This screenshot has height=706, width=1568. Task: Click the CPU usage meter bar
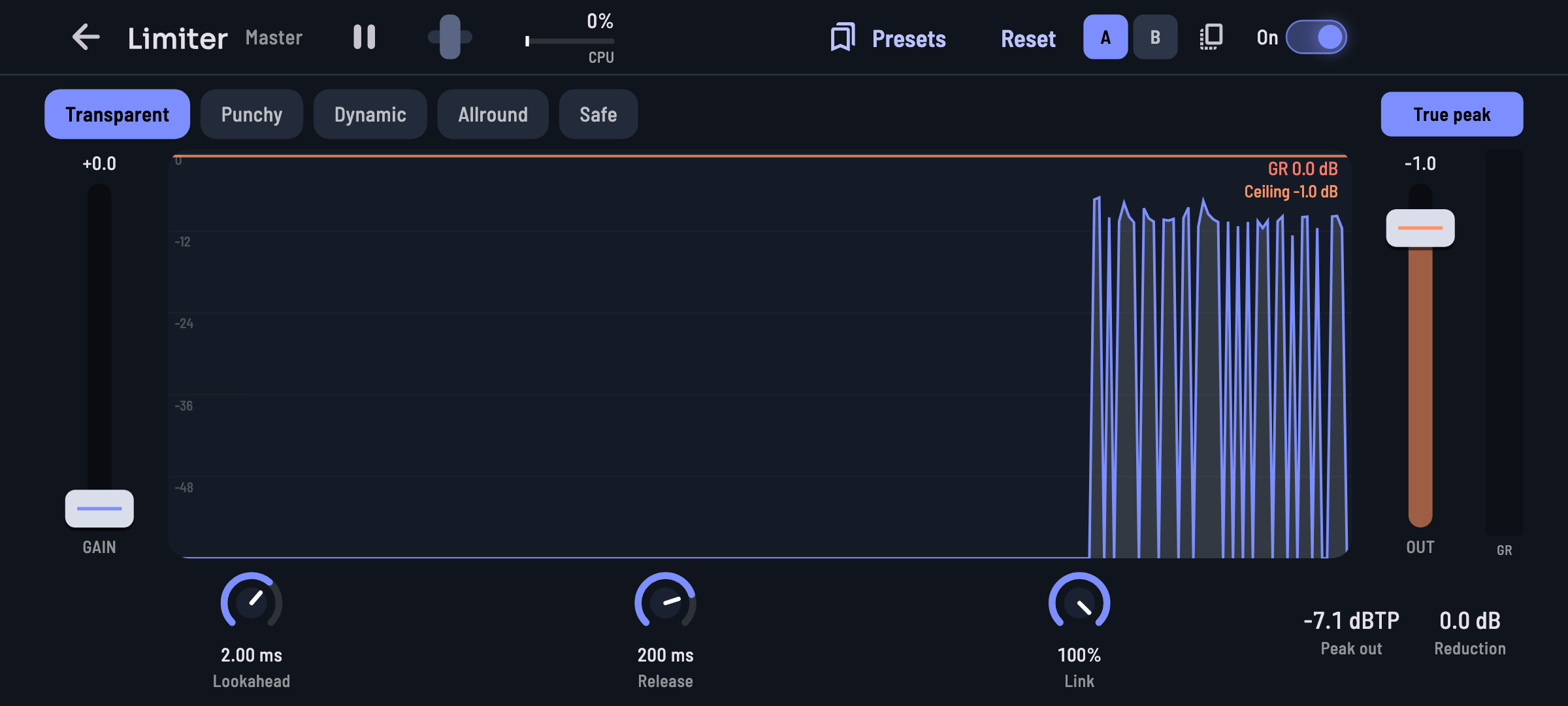[x=570, y=41]
